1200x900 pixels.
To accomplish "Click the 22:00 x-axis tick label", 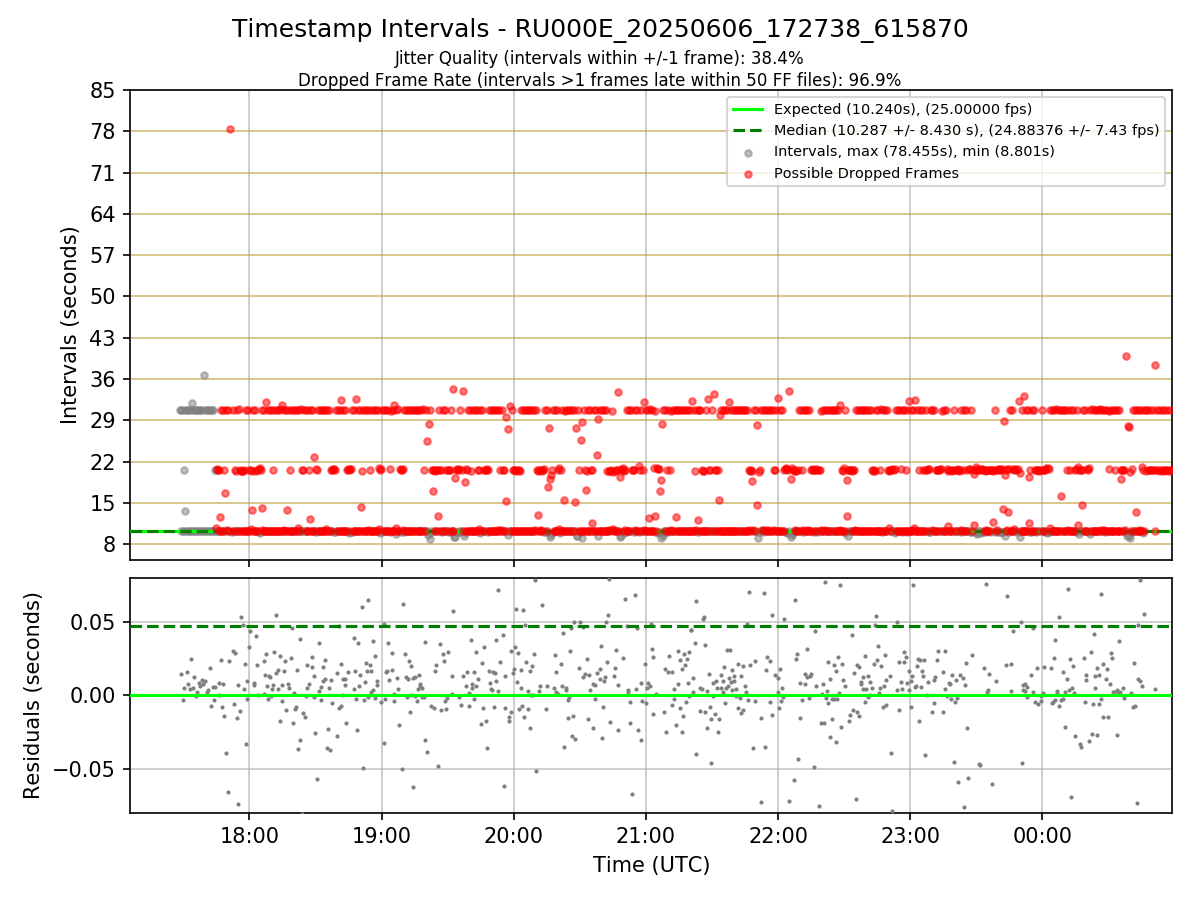I will 778,834.
